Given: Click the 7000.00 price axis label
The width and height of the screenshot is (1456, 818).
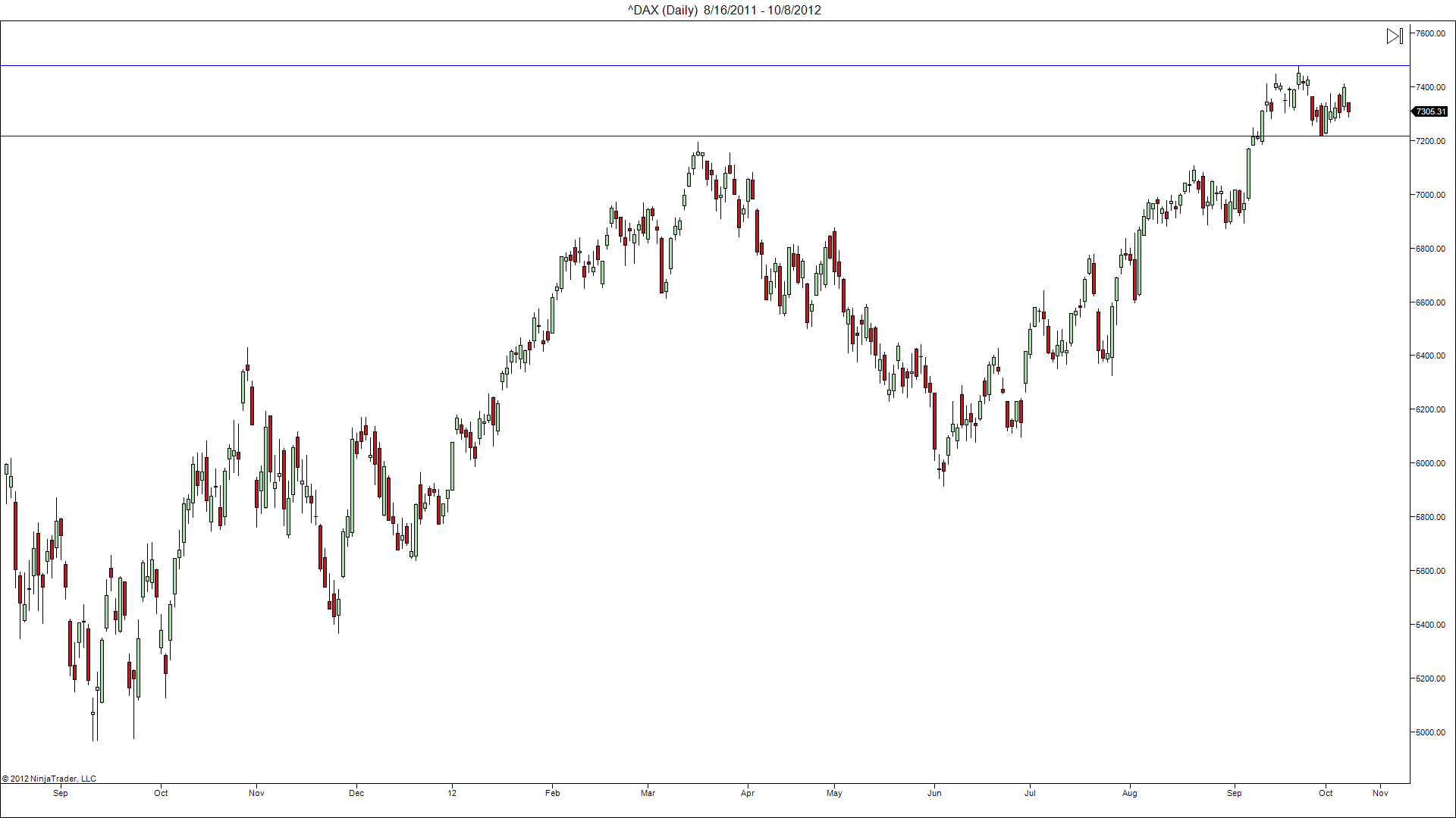Looking at the screenshot, I should 1430,195.
